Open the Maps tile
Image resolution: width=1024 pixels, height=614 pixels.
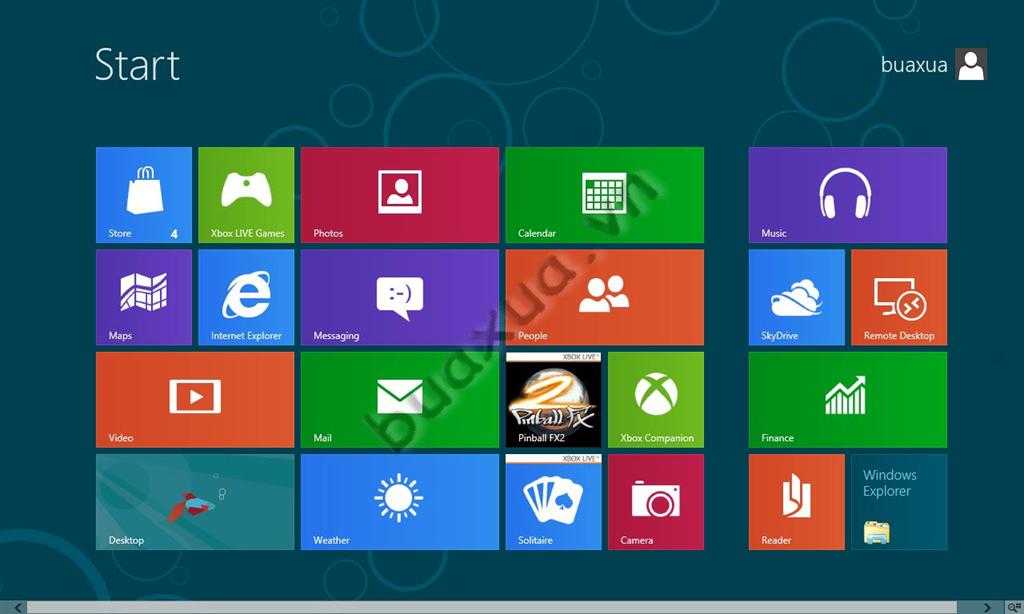pos(143,297)
